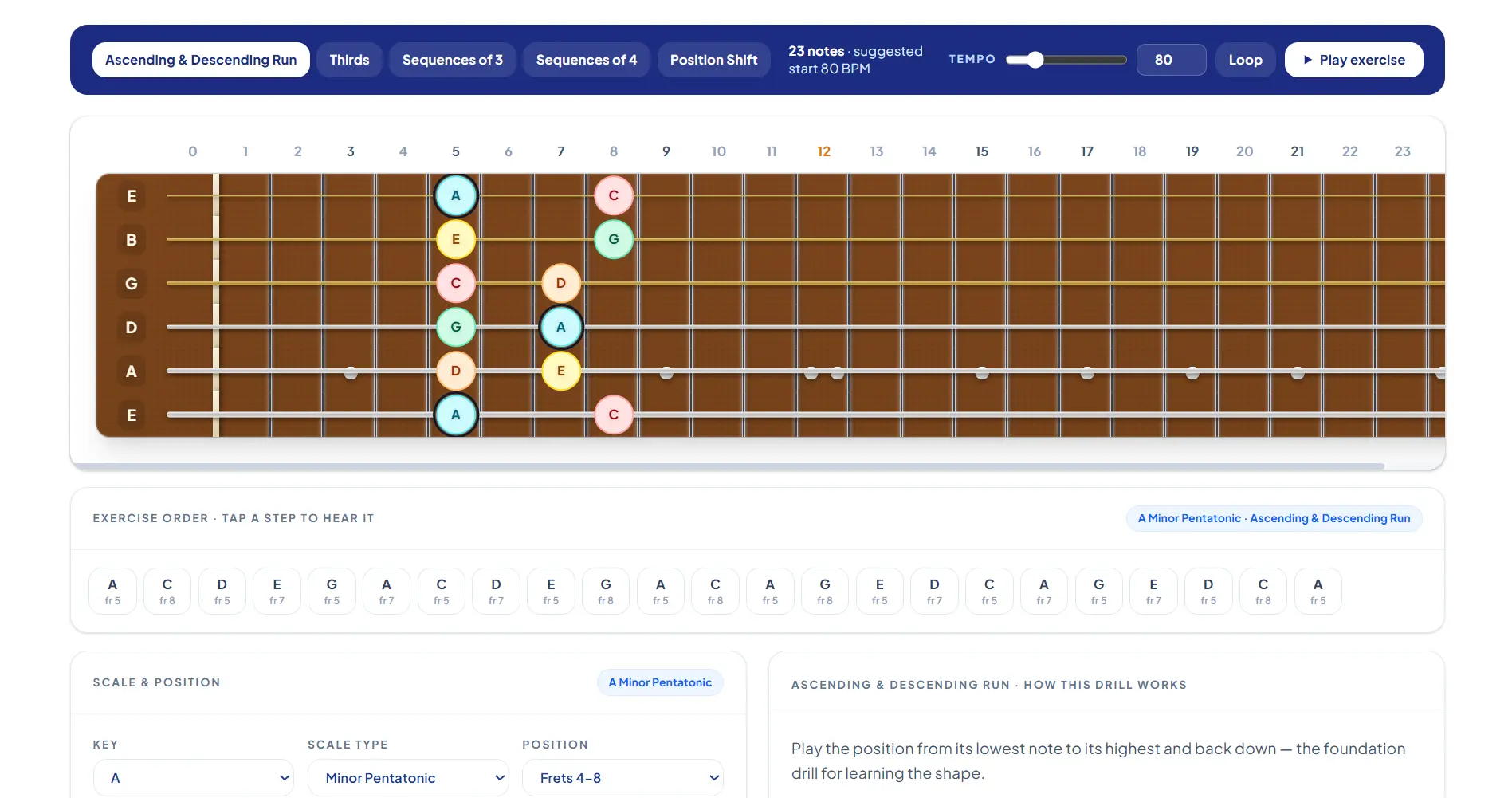Toggle the Loop button

1245,60
